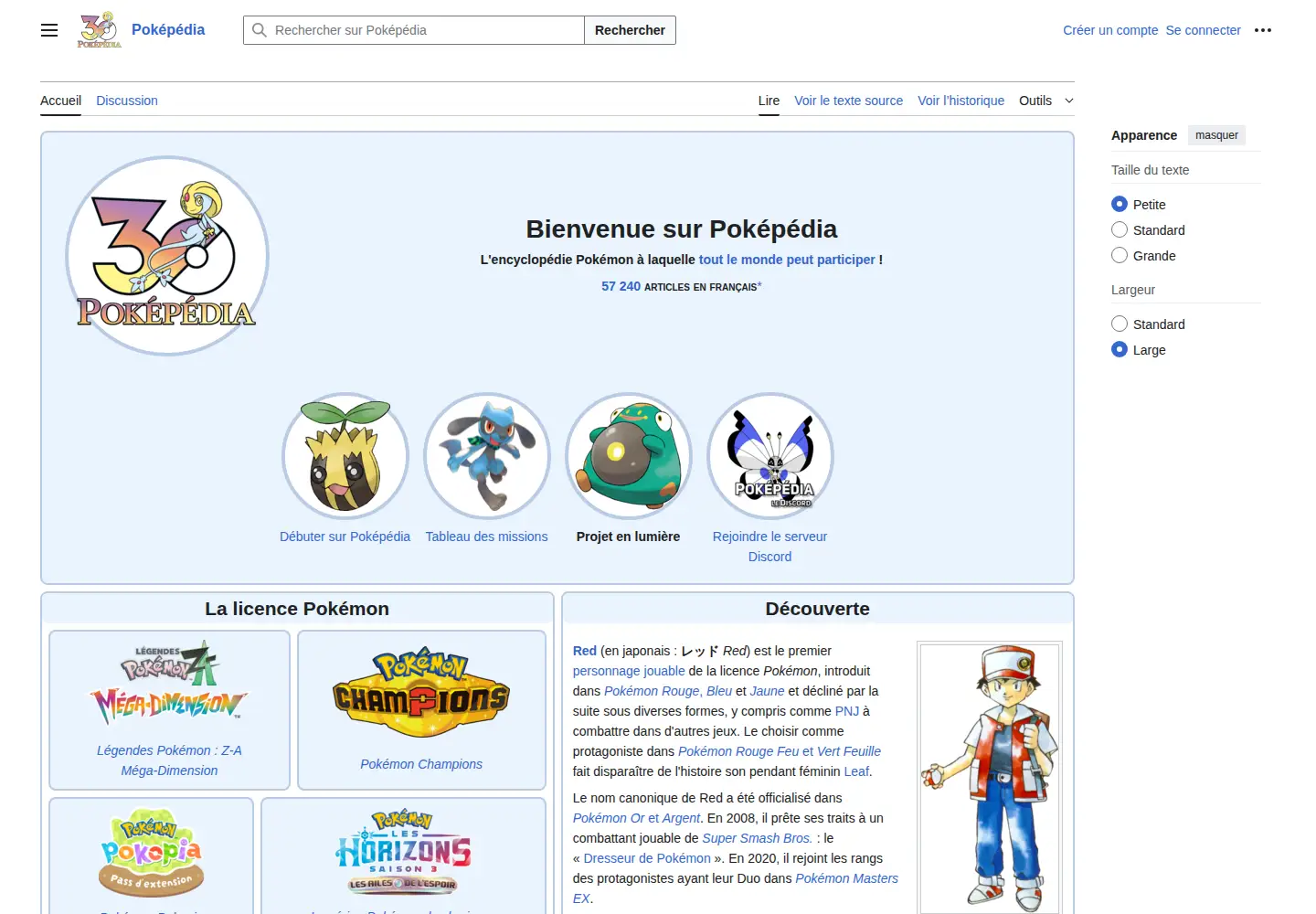Image resolution: width=1316 pixels, height=914 pixels.
Task: Open Débuter sur Poképédia link
Action: click(345, 537)
